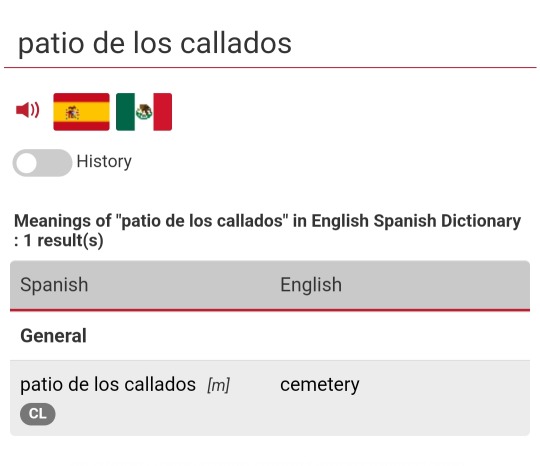
Task: Click the yellow band of Spain flag
Action: click(x=81, y=112)
